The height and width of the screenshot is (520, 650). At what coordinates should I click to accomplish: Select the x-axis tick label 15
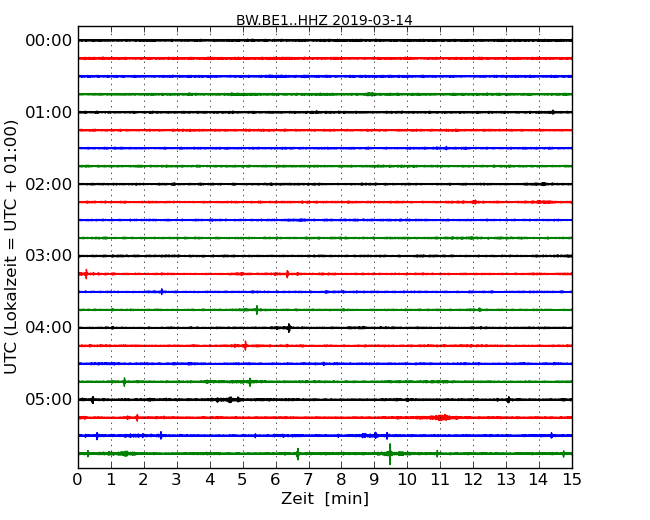(572, 480)
